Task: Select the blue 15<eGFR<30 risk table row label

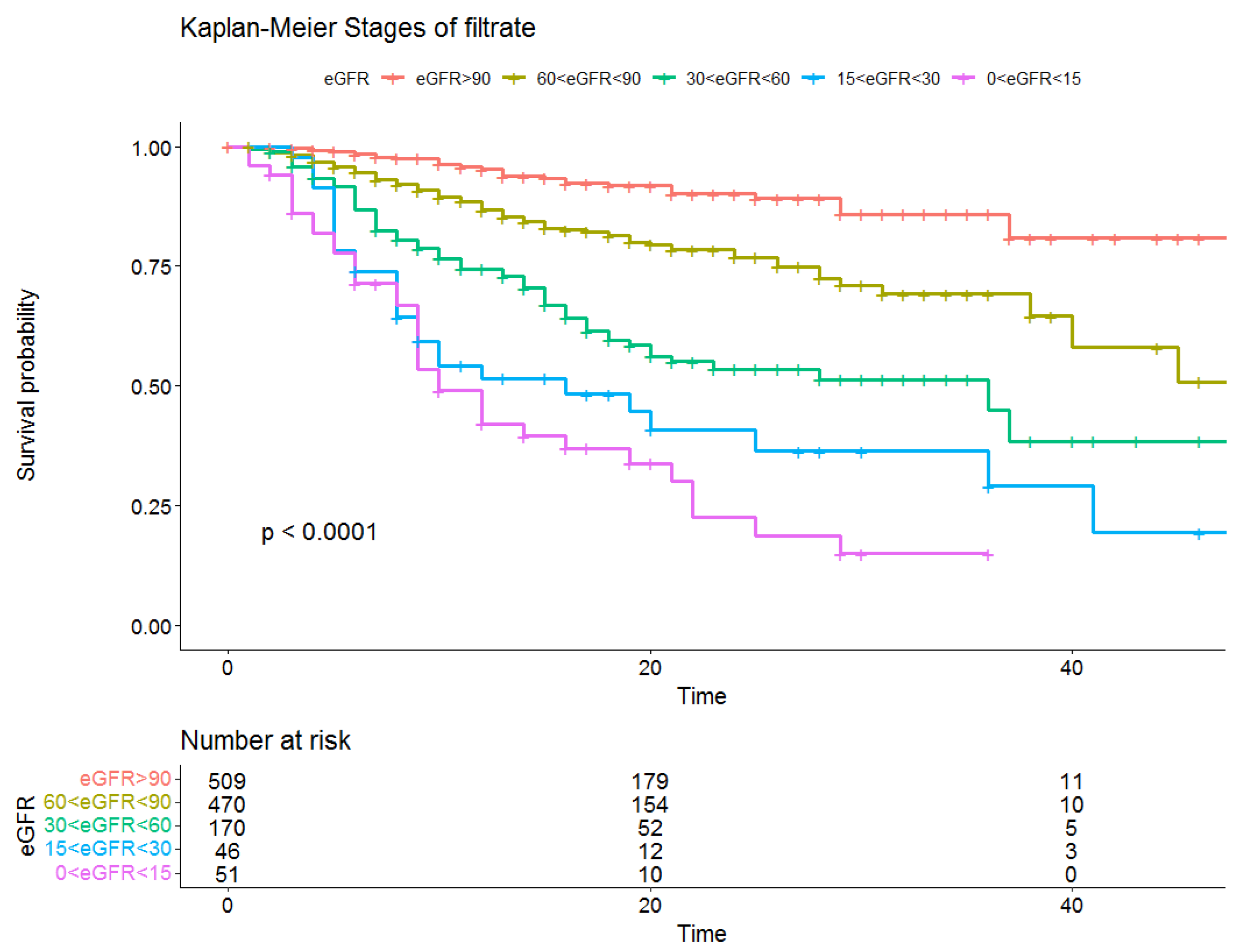Action: pyautogui.click(x=107, y=848)
